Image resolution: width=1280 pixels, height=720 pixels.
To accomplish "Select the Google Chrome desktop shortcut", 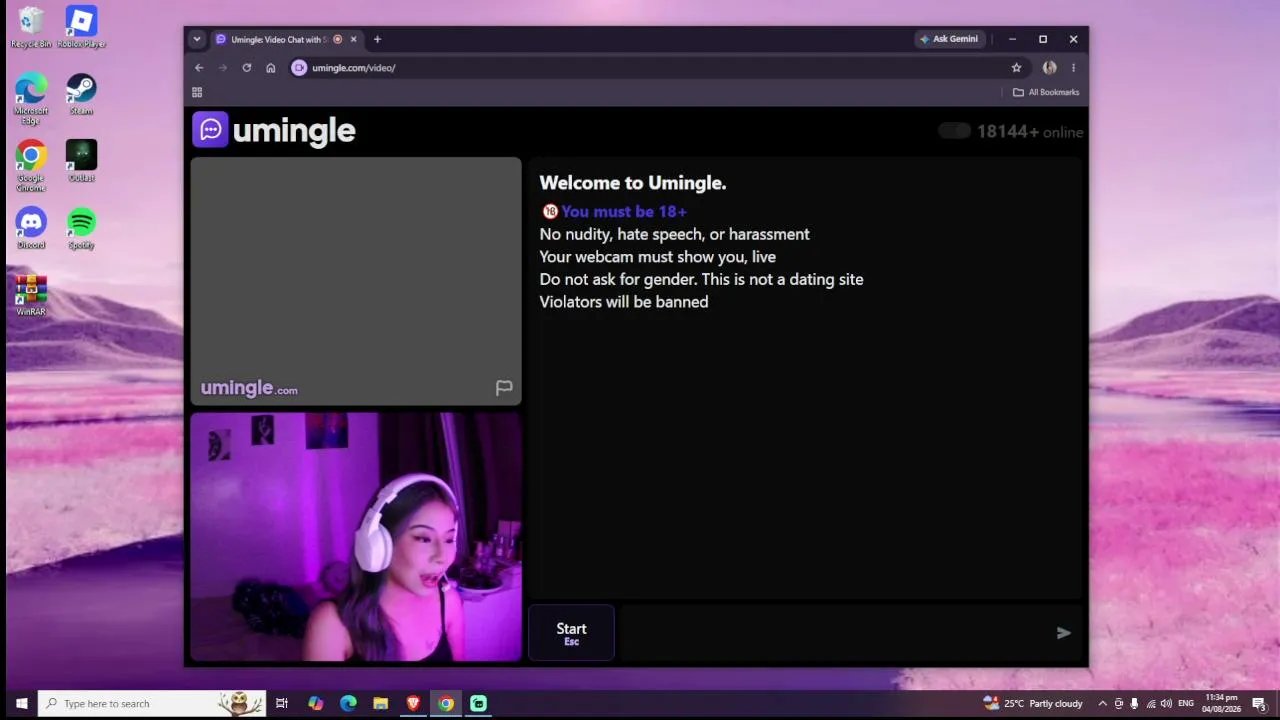I will (x=31, y=166).
